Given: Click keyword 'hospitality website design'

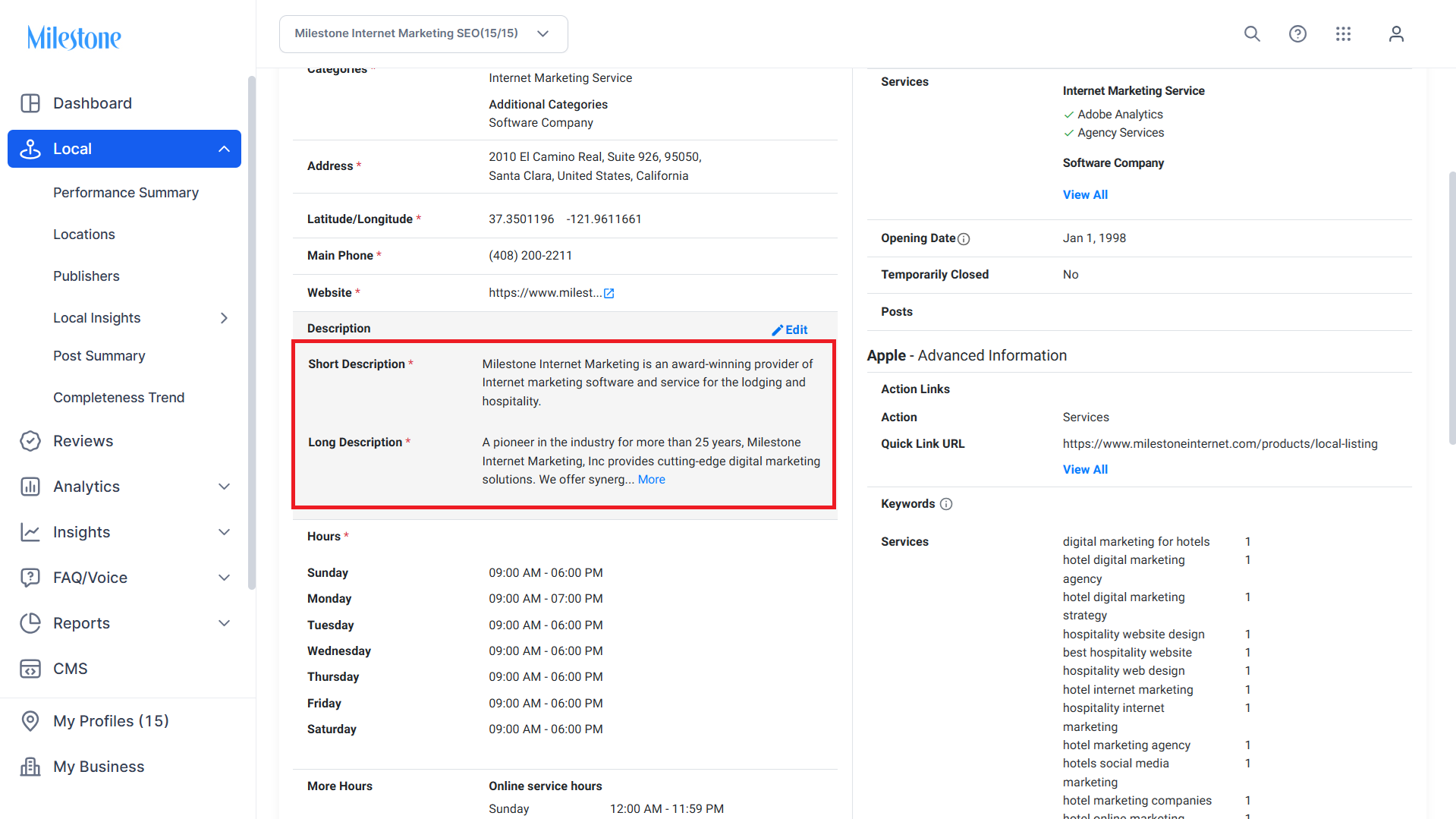Looking at the screenshot, I should 1134,635.
